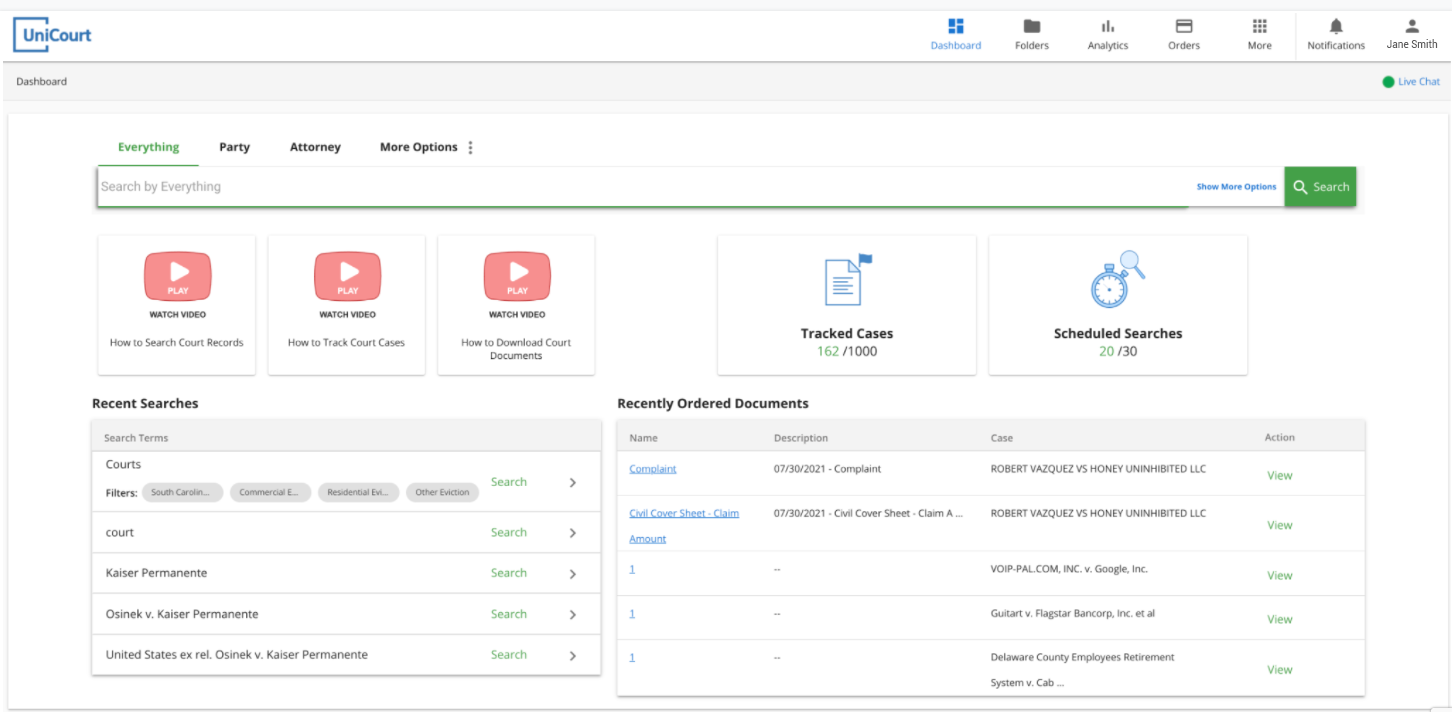Click the Case column header
This screenshot has width=1452, height=712.
[x=1002, y=438]
